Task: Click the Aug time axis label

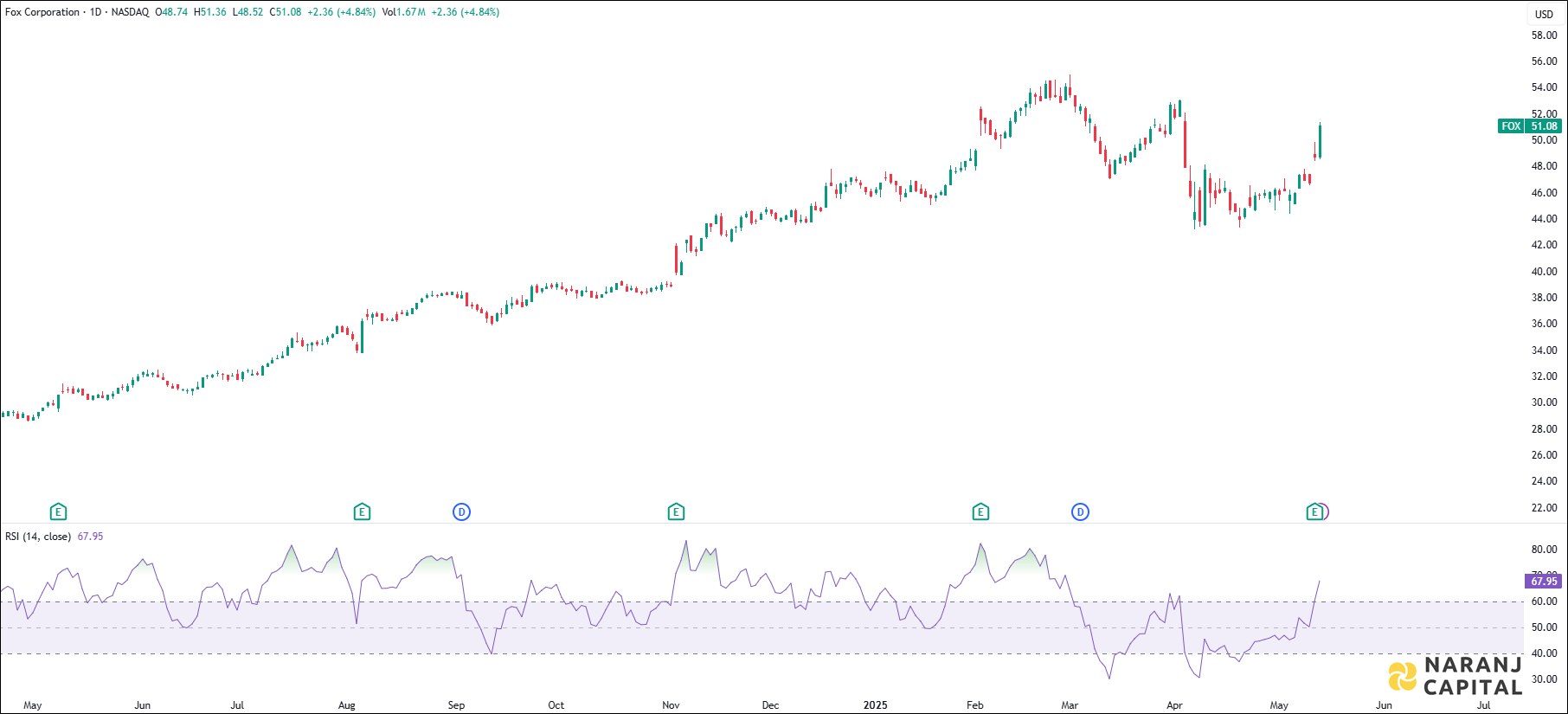Action: pos(347,705)
